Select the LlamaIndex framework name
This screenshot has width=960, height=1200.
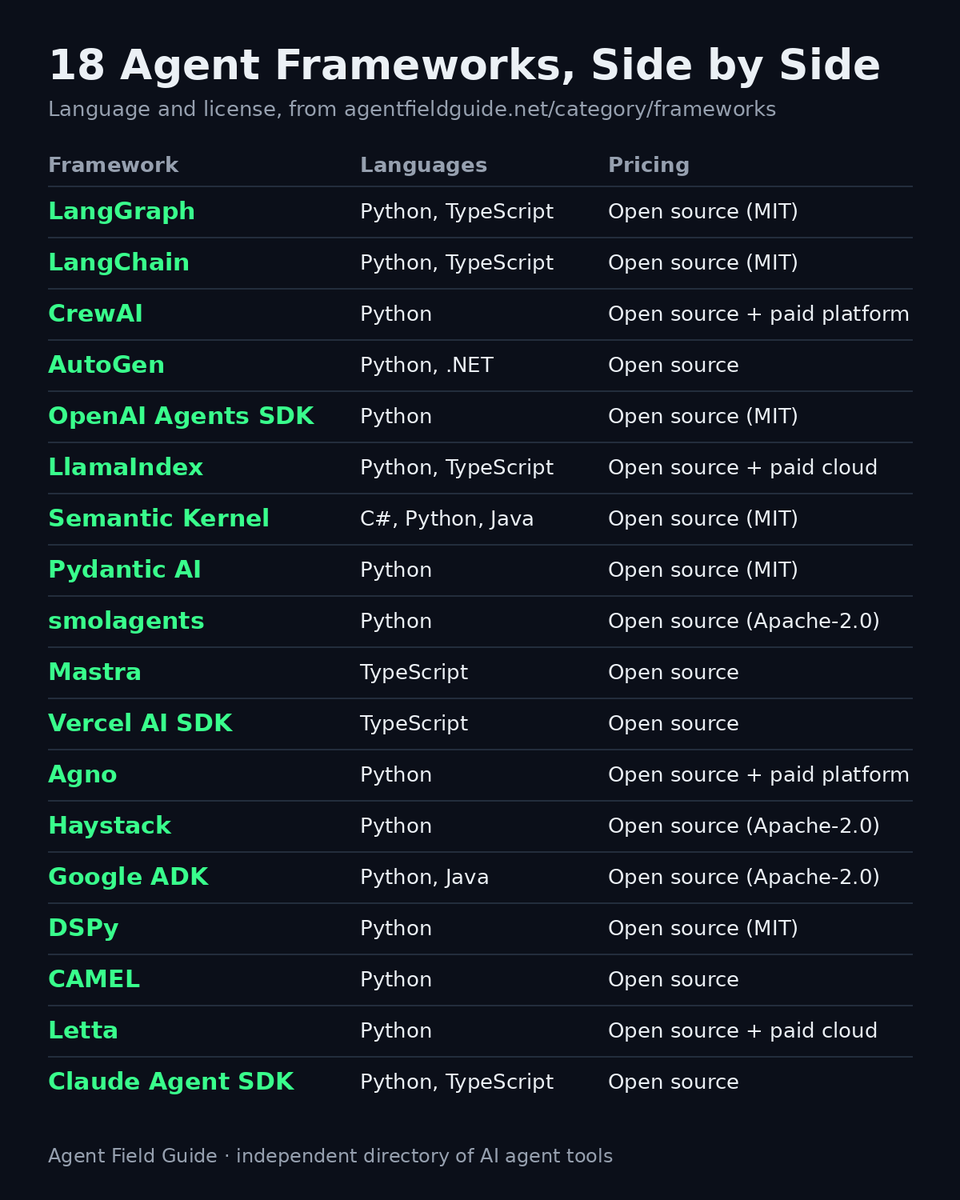tap(125, 468)
